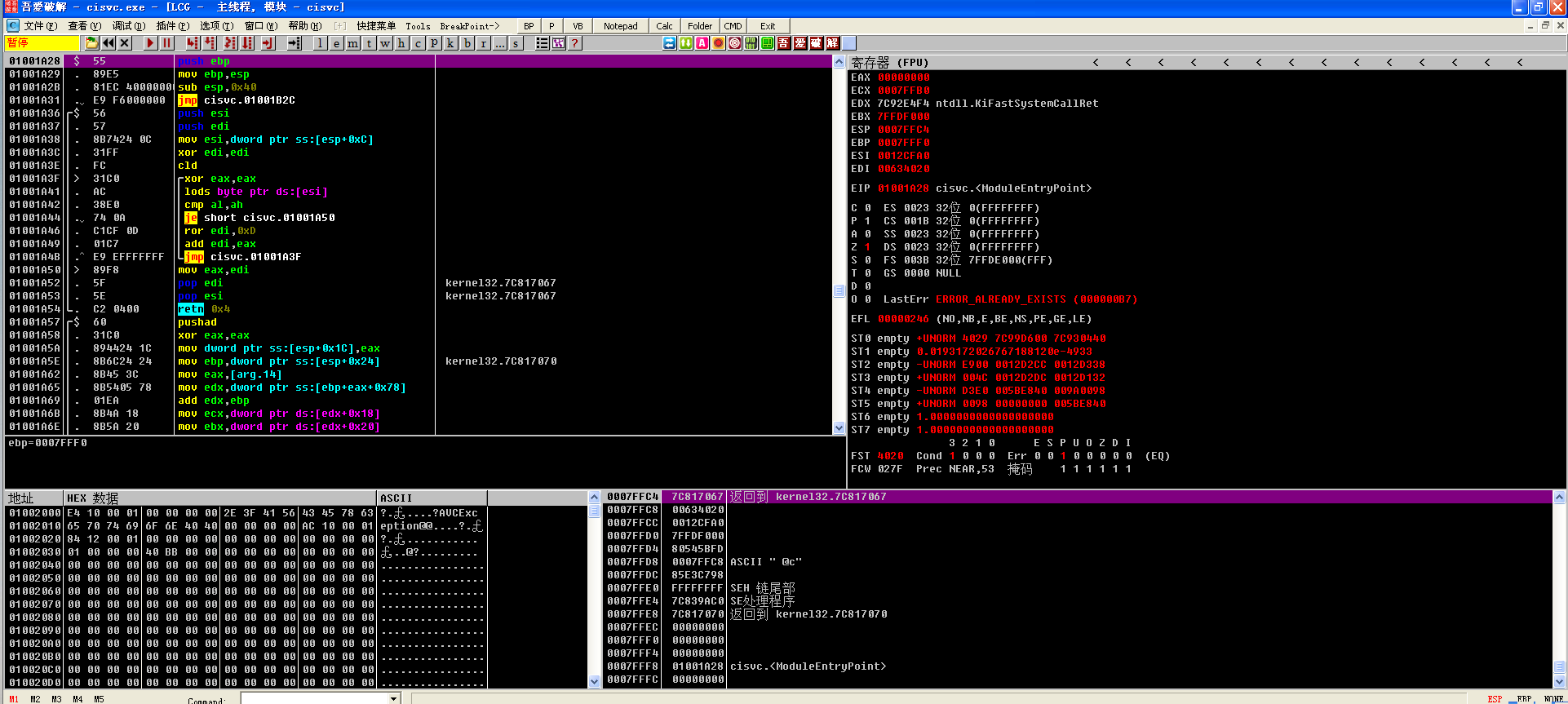
Task: Click the hex dump pane scroll-up arrow
Action: pos(594,497)
